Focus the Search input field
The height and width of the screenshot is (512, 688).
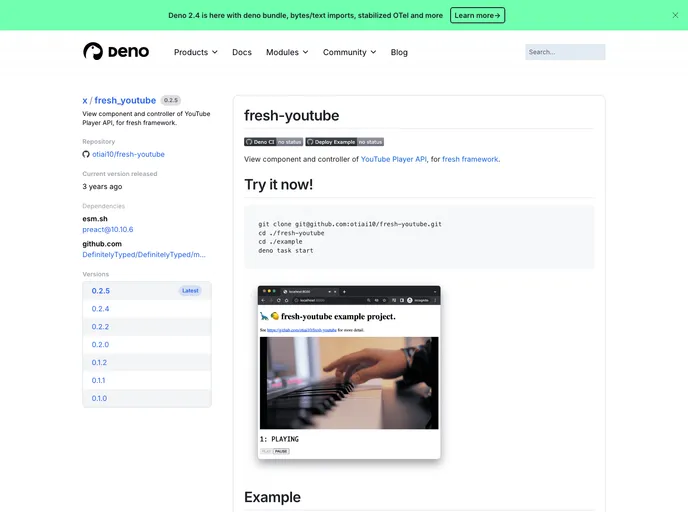coord(565,52)
